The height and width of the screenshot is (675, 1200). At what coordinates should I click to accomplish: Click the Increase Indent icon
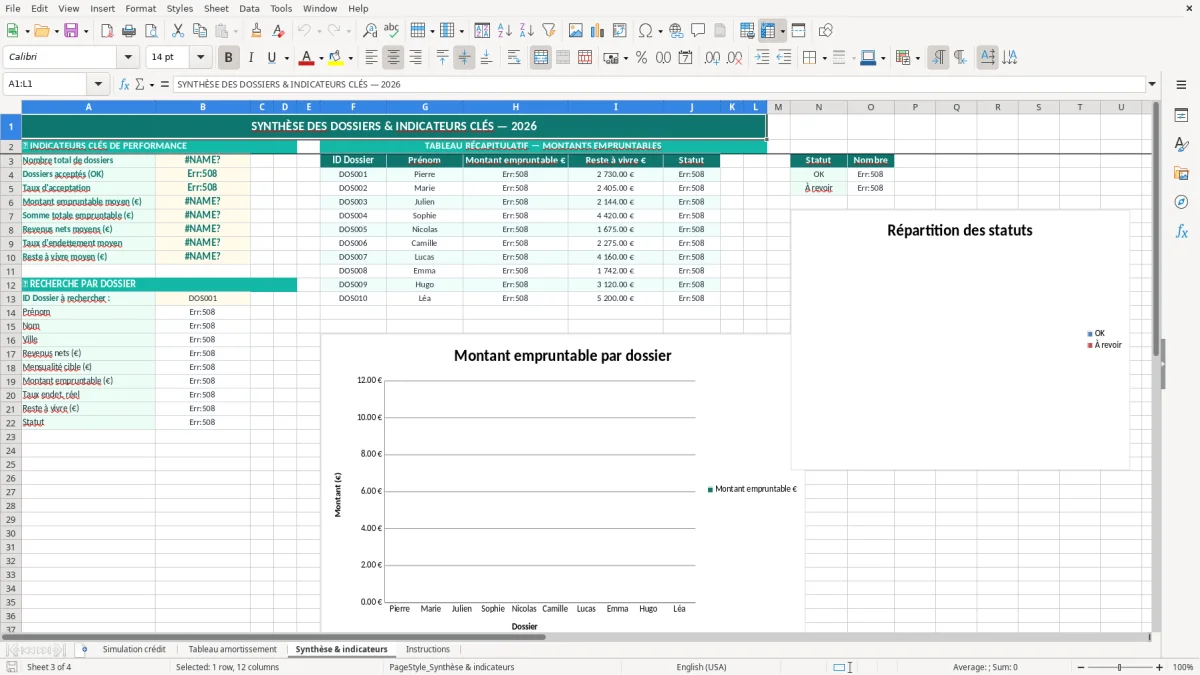[x=763, y=58]
